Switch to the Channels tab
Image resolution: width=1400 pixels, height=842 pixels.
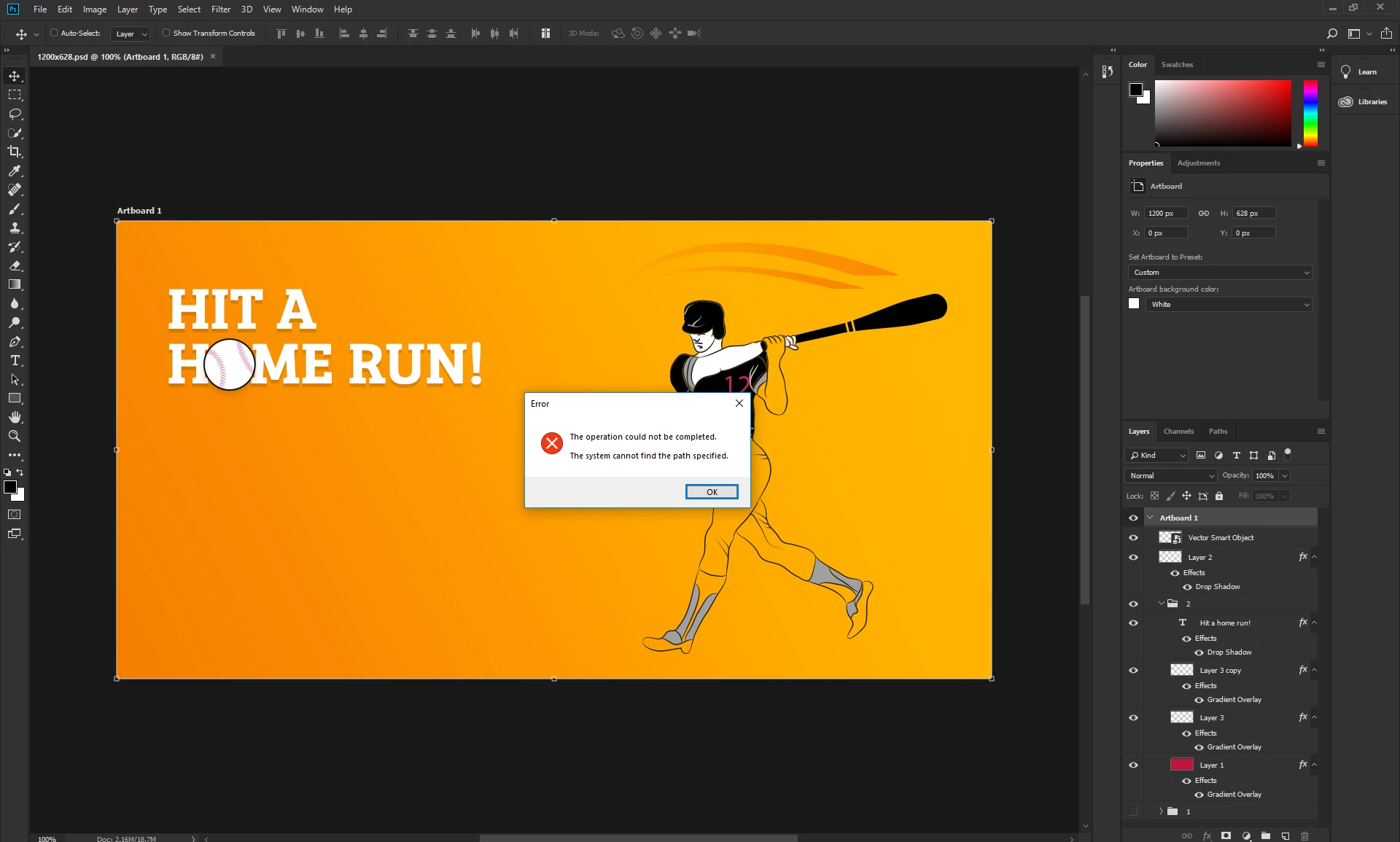click(1178, 431)
